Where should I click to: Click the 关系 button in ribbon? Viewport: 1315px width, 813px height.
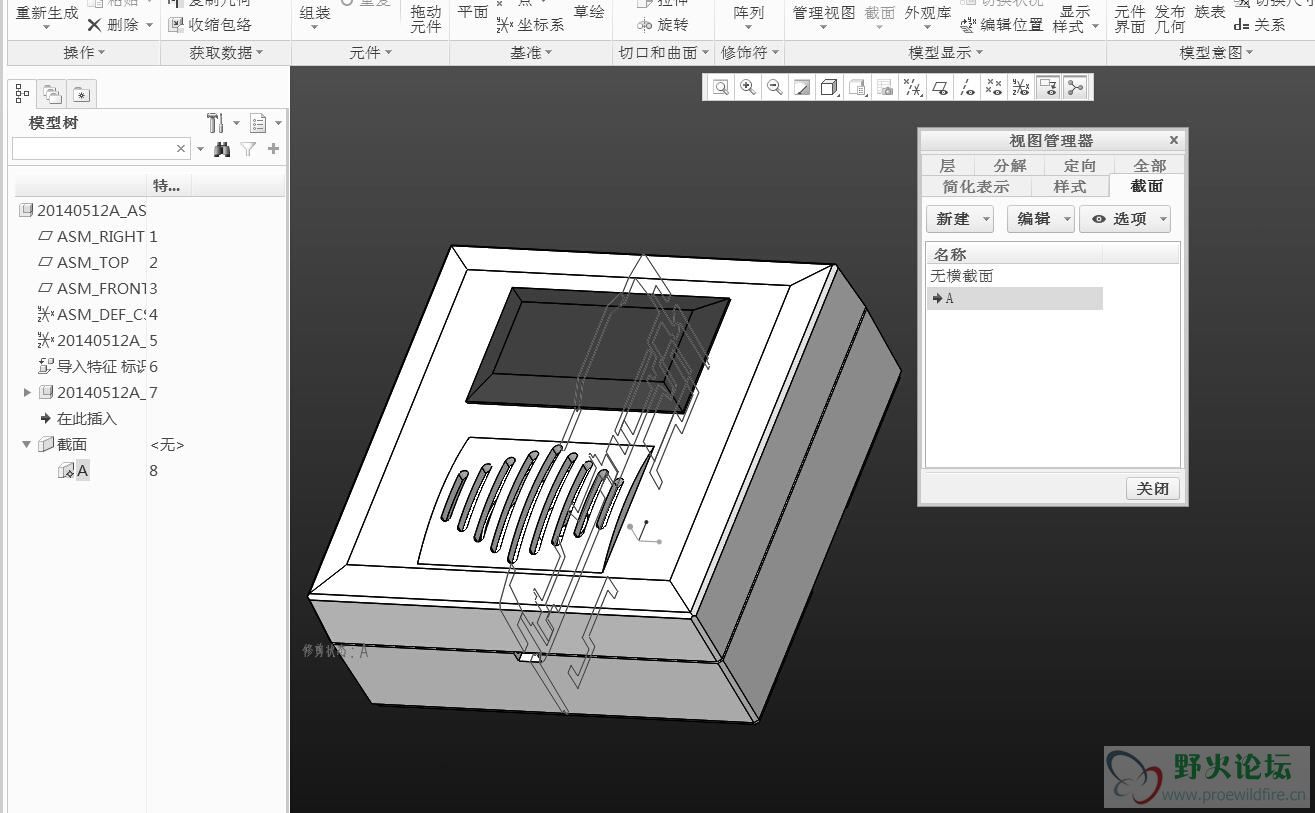[1259, 25]
